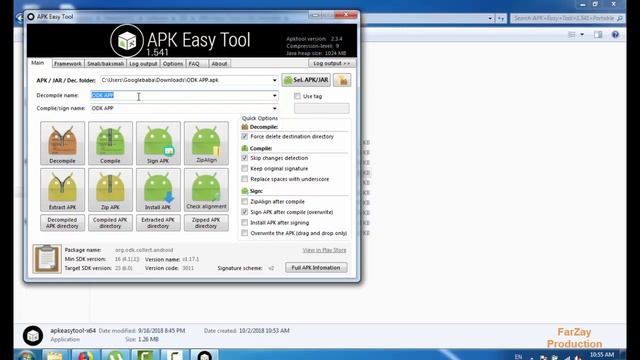Click the view options icon in Explorer window

(572, 35)
